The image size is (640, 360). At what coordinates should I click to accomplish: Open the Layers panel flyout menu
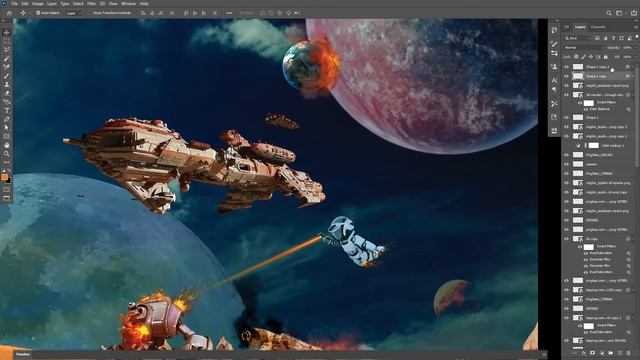[x=637, y=27]
